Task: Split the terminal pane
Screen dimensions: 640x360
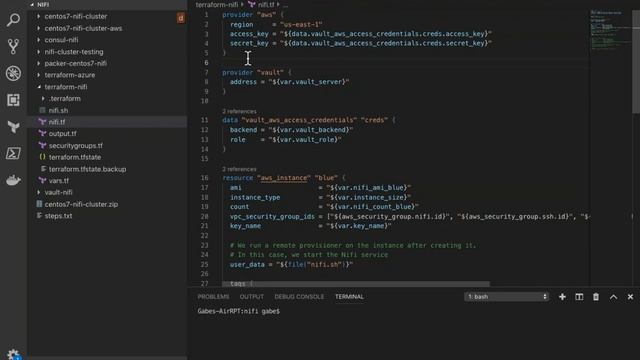Action: pos(579,297)
